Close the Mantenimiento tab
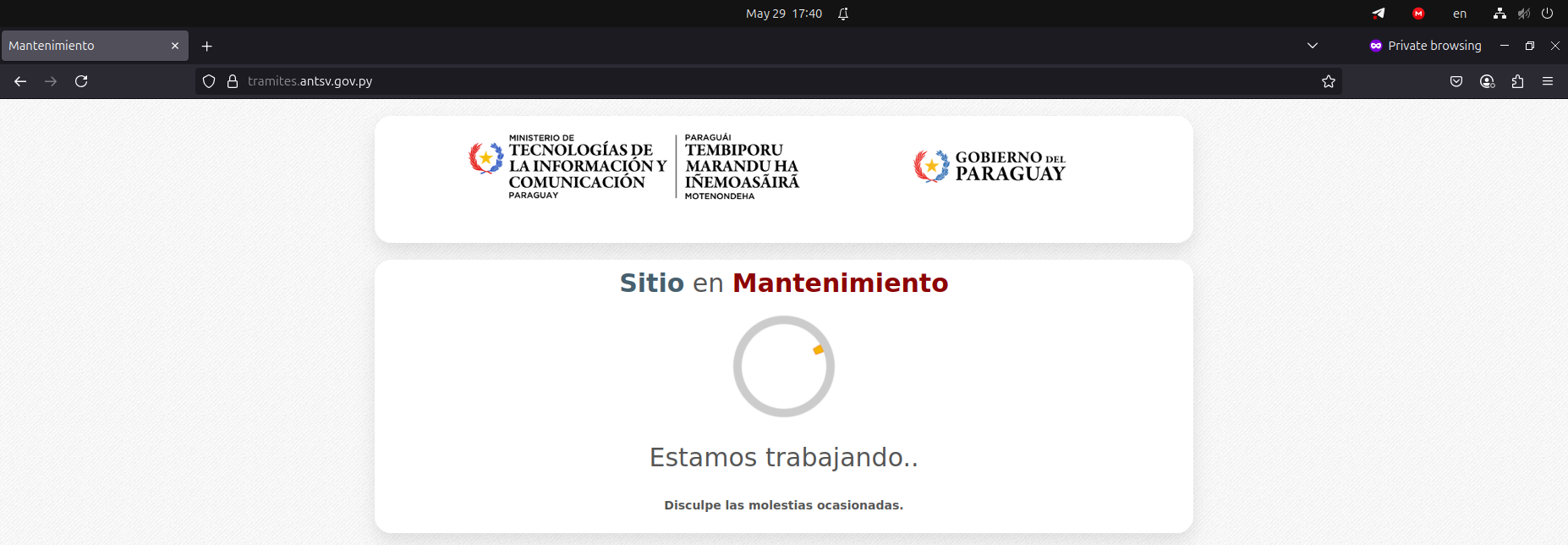 tap(175, 46)
